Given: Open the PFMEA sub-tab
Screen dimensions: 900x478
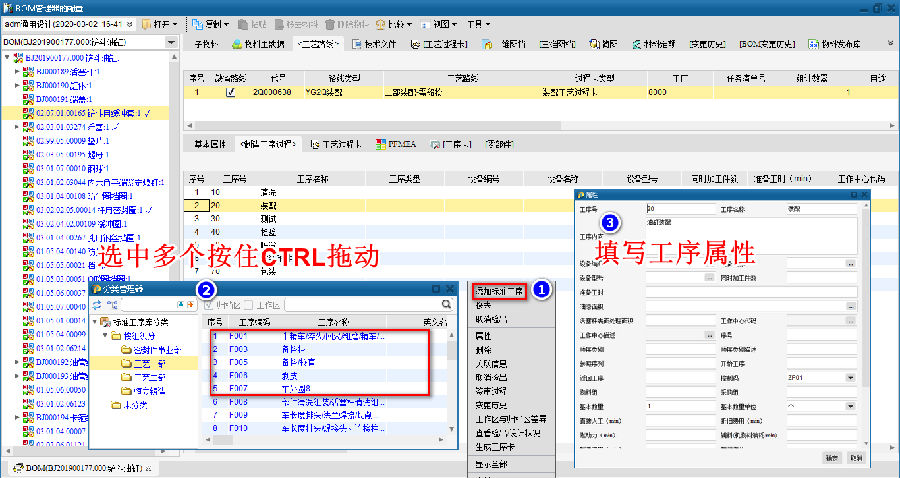Looking at the screenshot, I should [x=395, y=145].
